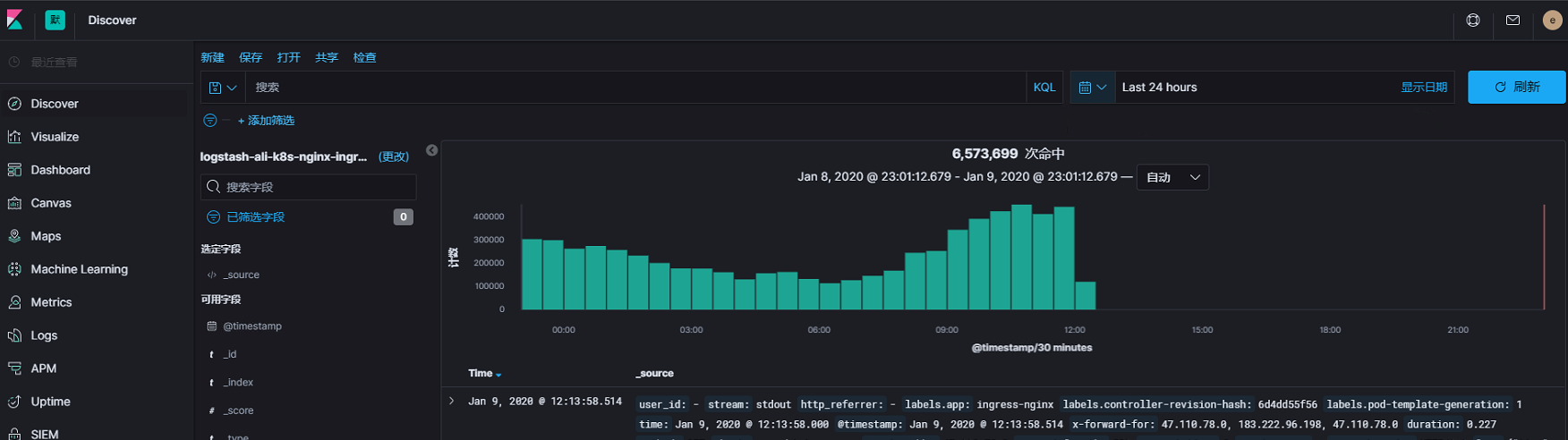Click the 6,573,699 hit count
The width and height of the screenshot is (1568, 440).
pos(984,154)
